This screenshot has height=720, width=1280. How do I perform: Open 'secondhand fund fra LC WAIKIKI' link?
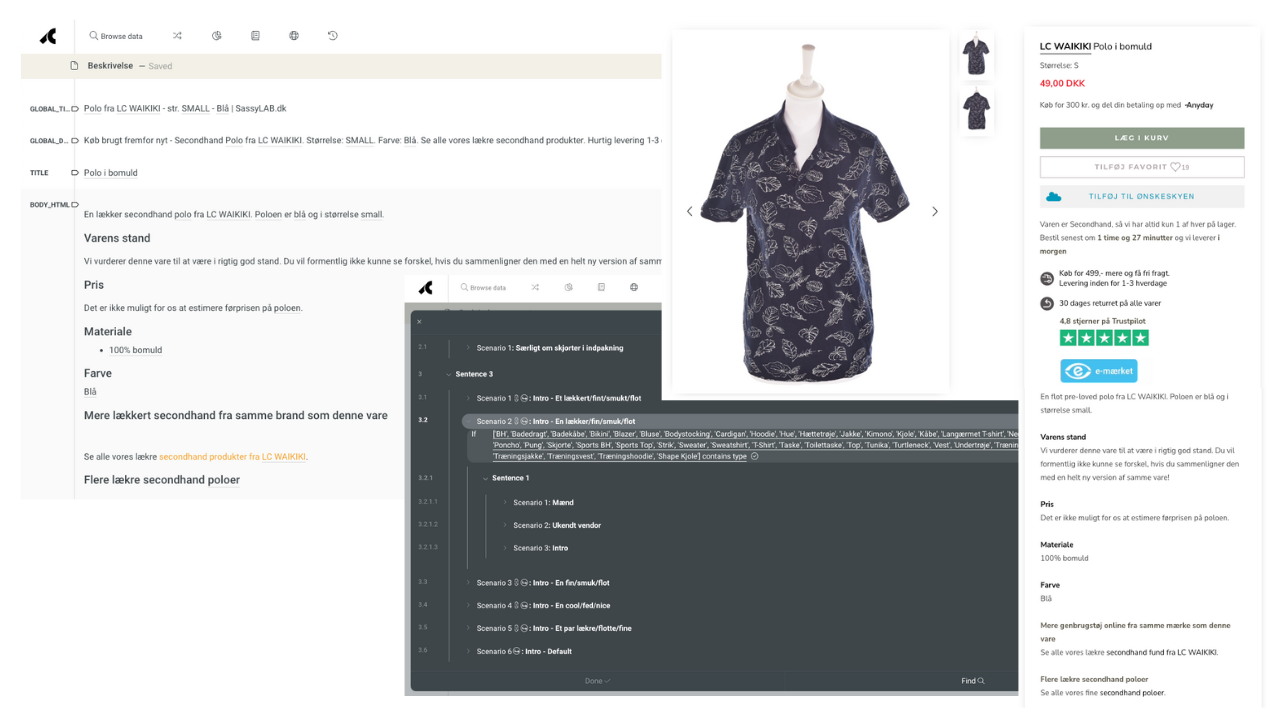tap(1161, 652)
